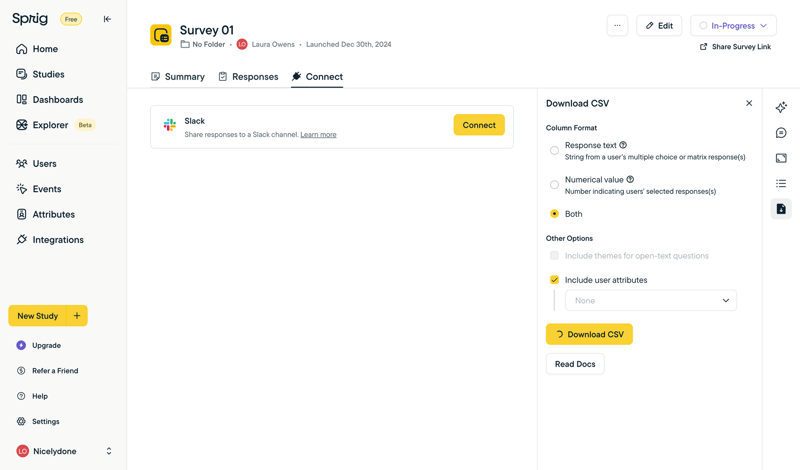
Task: Click the Response text help icon
Action: 623,145
